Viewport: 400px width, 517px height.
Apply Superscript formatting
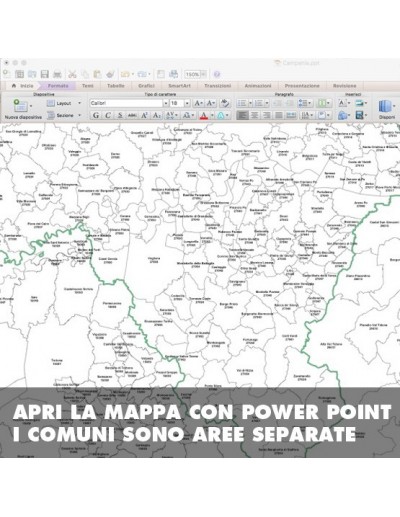[144, 115]
